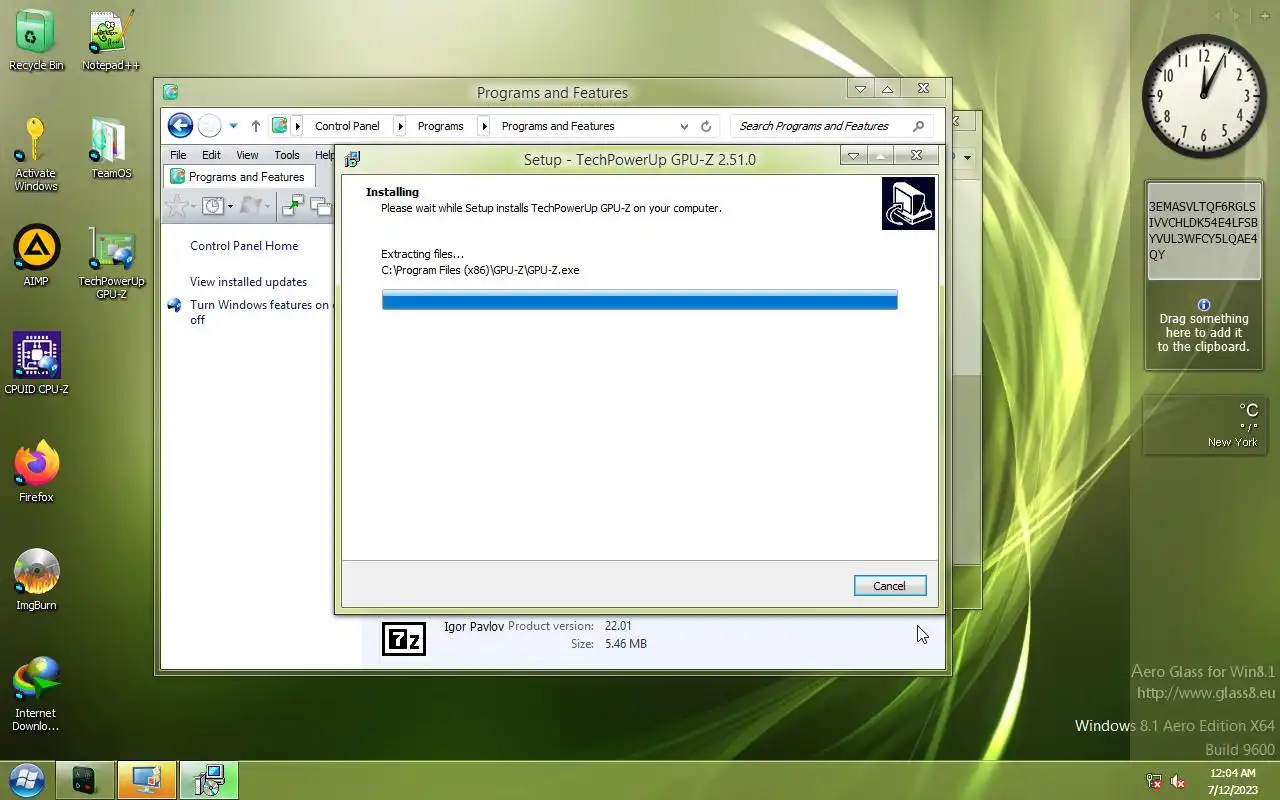Click the forward navigation arrow button

[209, 126]
